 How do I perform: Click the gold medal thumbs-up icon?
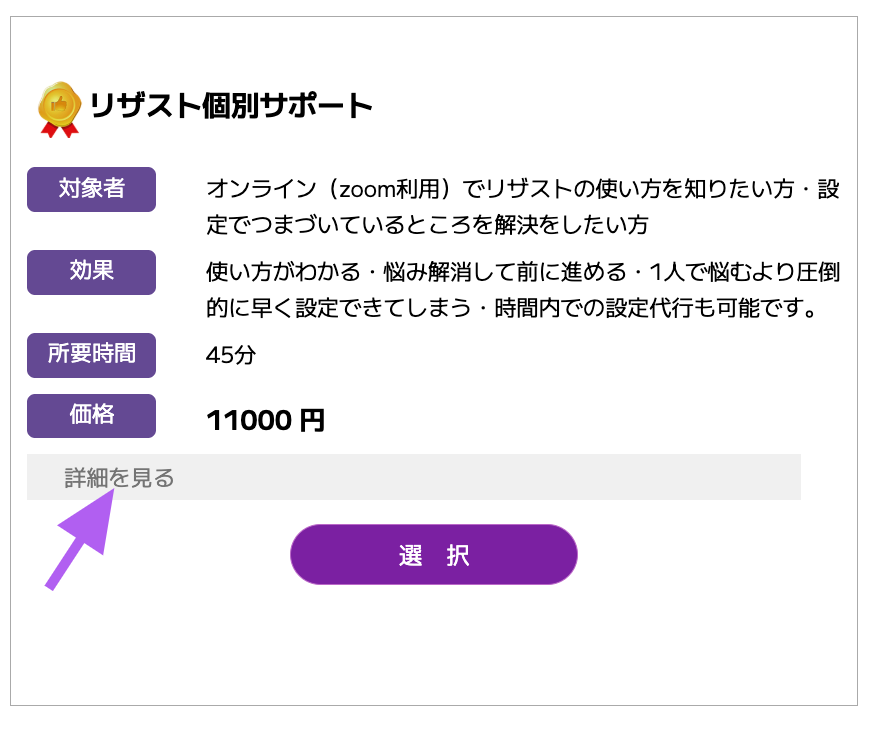[59, 103]
